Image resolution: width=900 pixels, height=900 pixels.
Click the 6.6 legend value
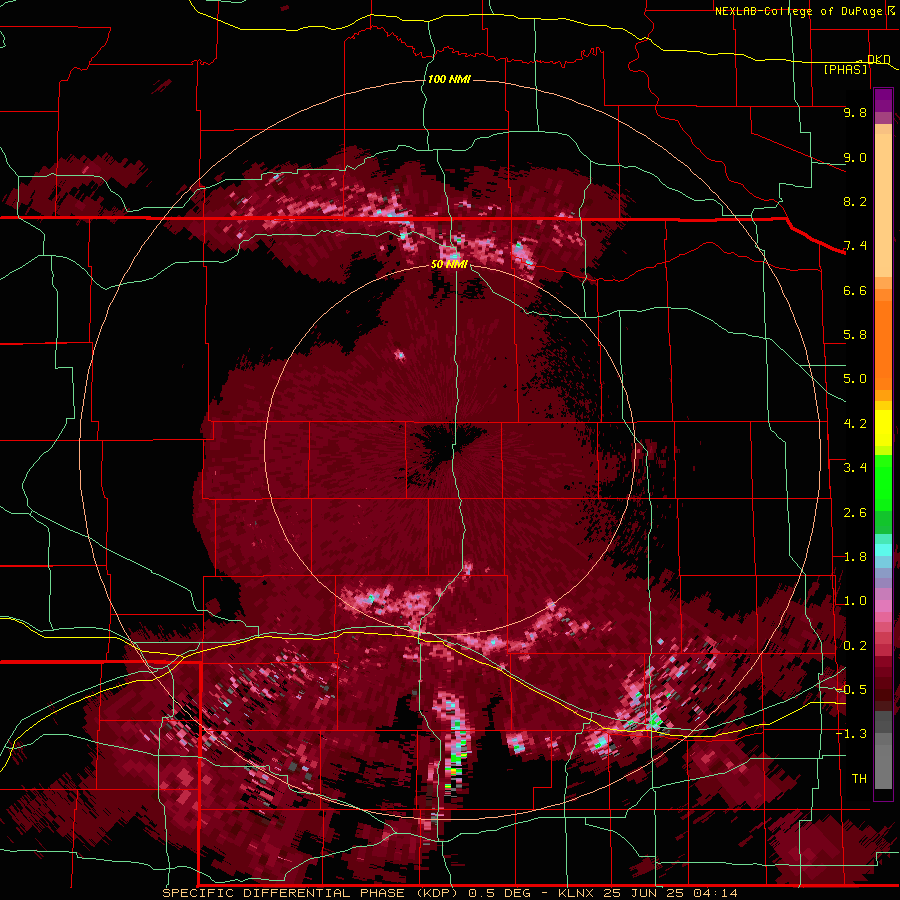pos(855,290)
